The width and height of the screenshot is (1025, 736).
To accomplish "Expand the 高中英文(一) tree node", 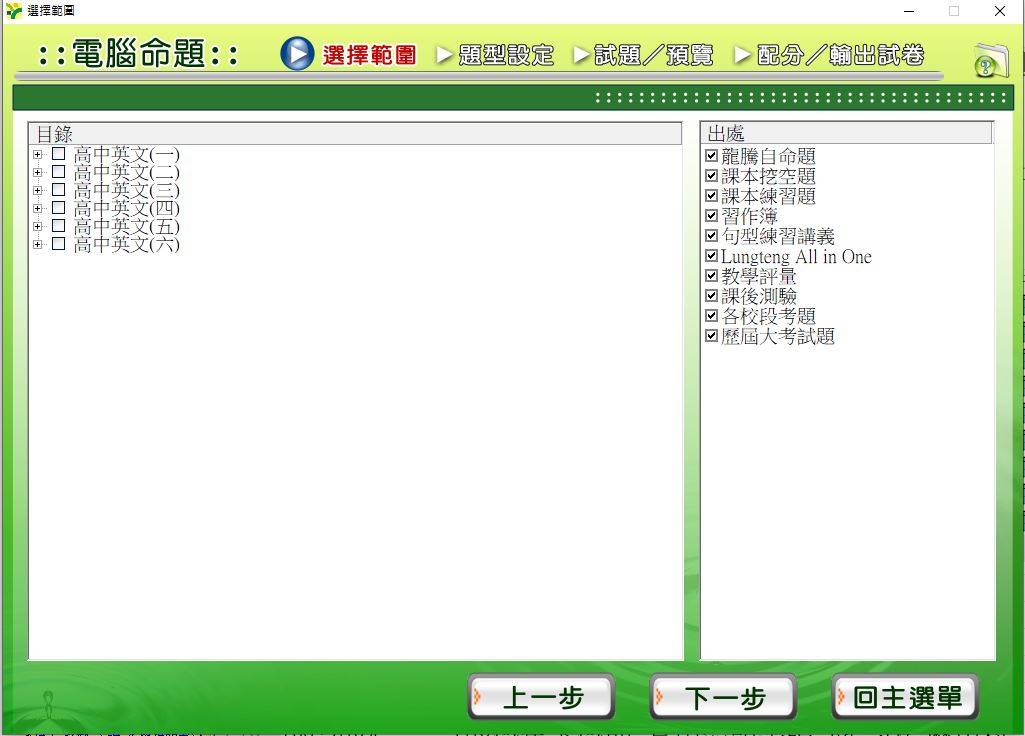I will (38, 155).
